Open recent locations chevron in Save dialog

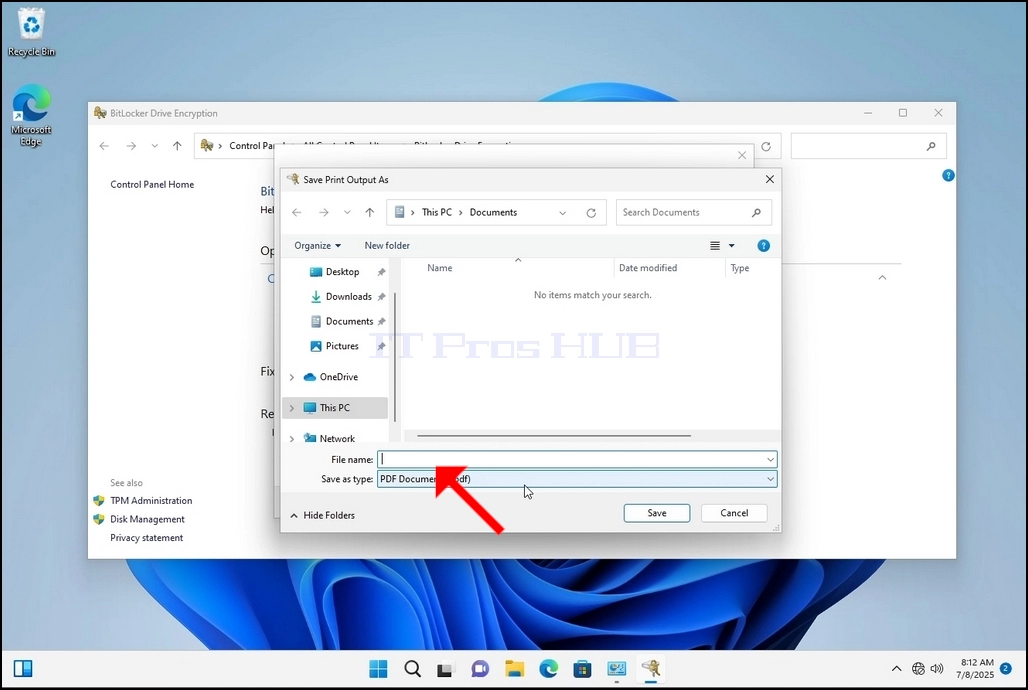(x=347, y=213)
